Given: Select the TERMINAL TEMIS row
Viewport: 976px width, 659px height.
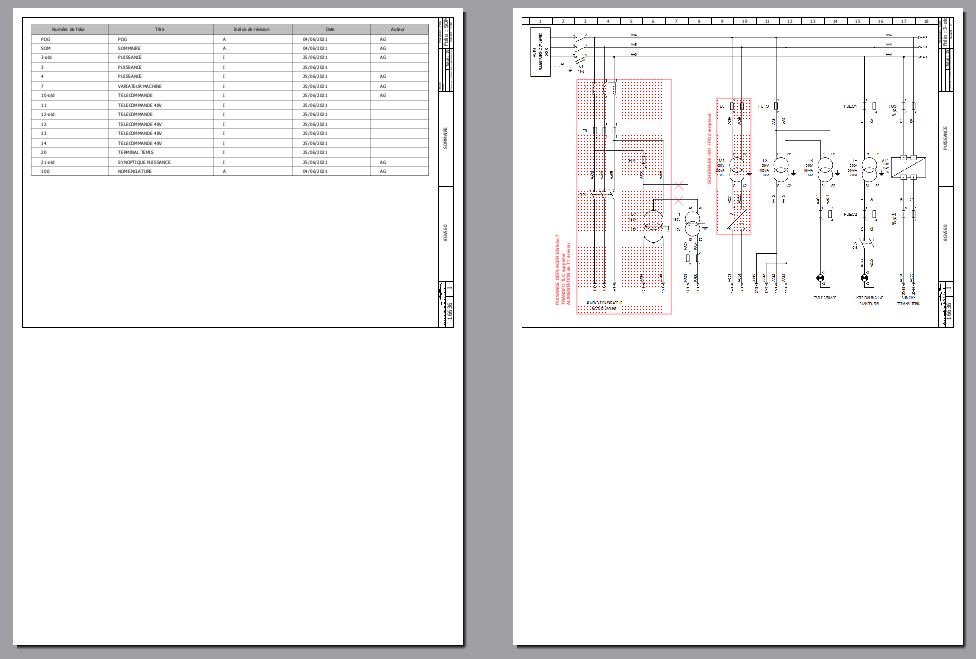Looking at the screenshot, I should (x=230, y=152).
